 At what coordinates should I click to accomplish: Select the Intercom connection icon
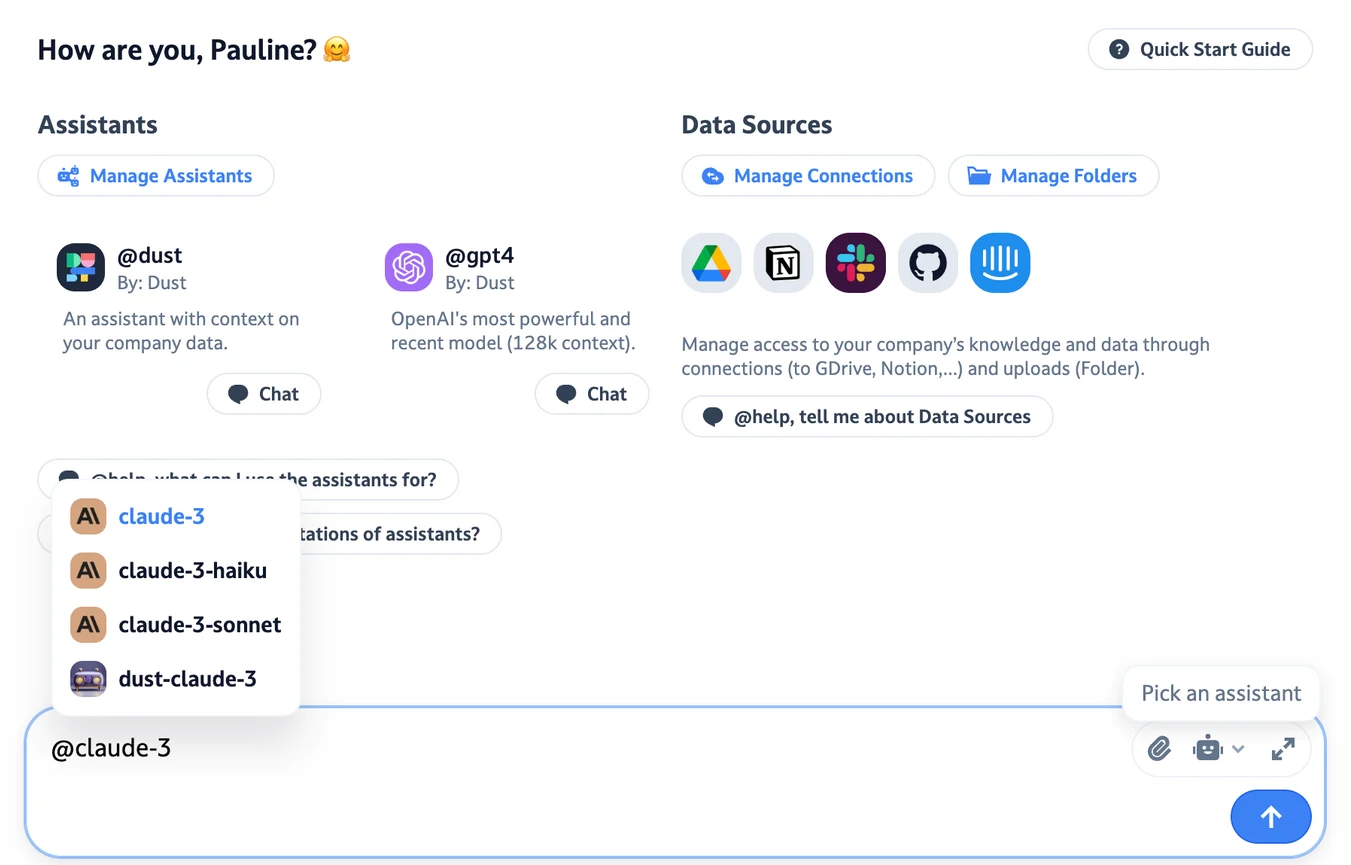pos(1000,263)
